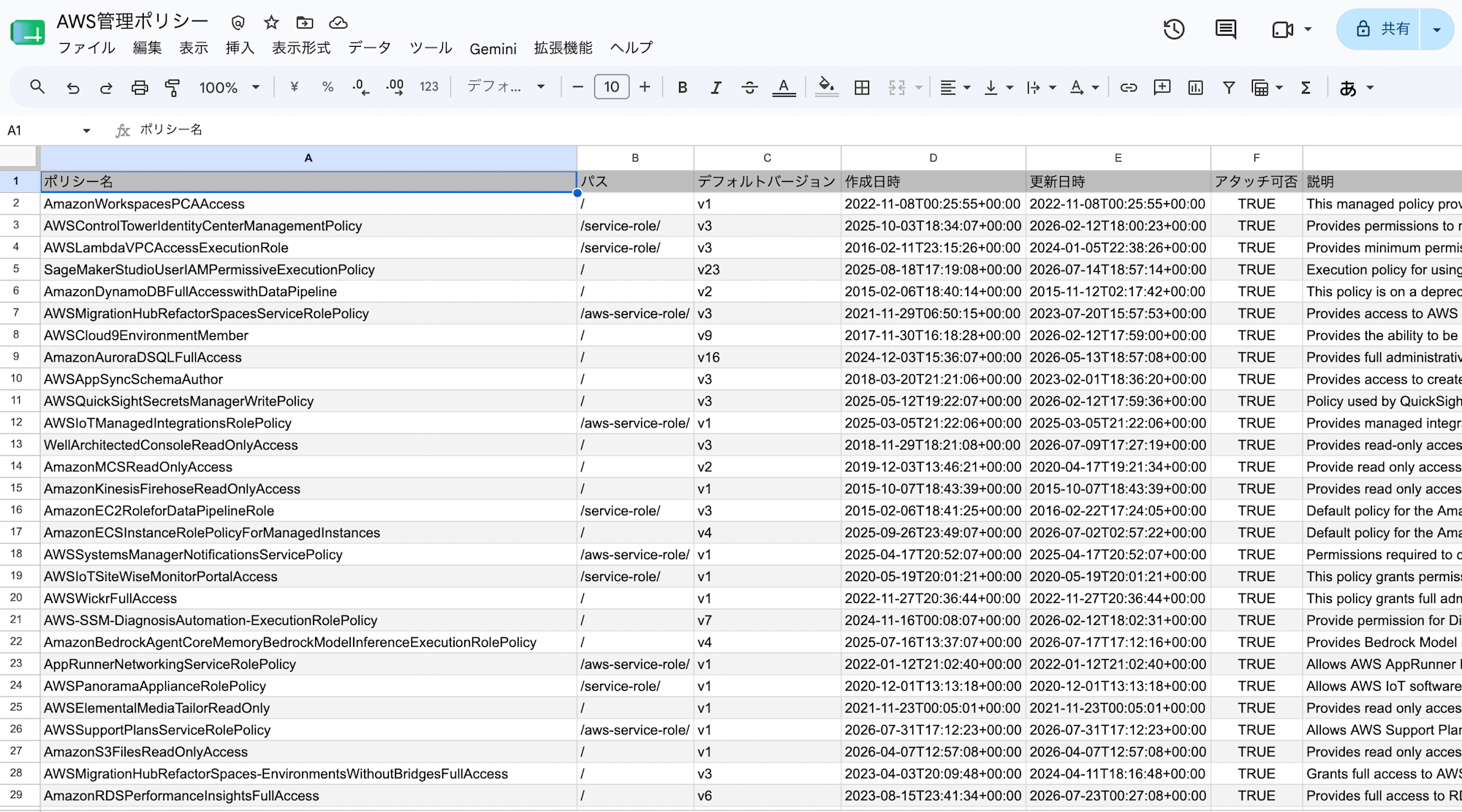Select the 作成日時 header cell
1462x812 pixels.
(x=933, y=181)
